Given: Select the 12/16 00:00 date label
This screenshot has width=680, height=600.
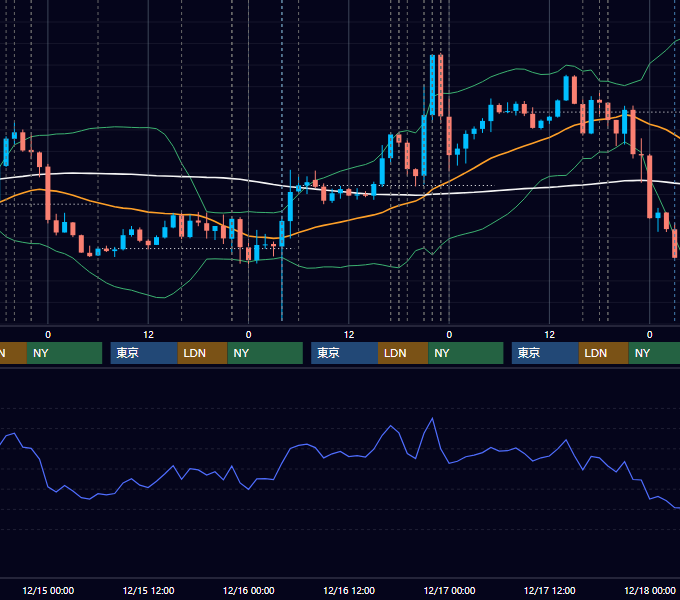Looking at the screenshot, I should tap(248, 590).
